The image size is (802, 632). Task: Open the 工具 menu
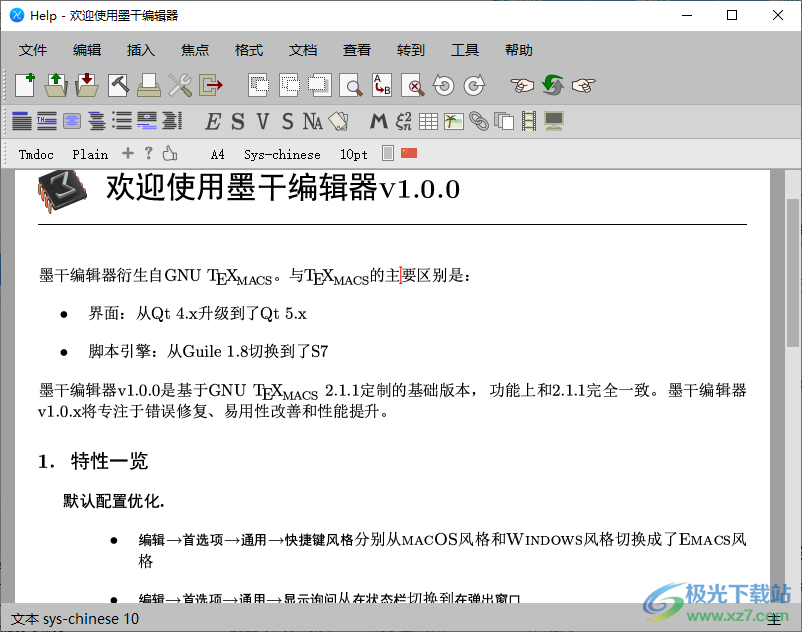click(465, 50)
